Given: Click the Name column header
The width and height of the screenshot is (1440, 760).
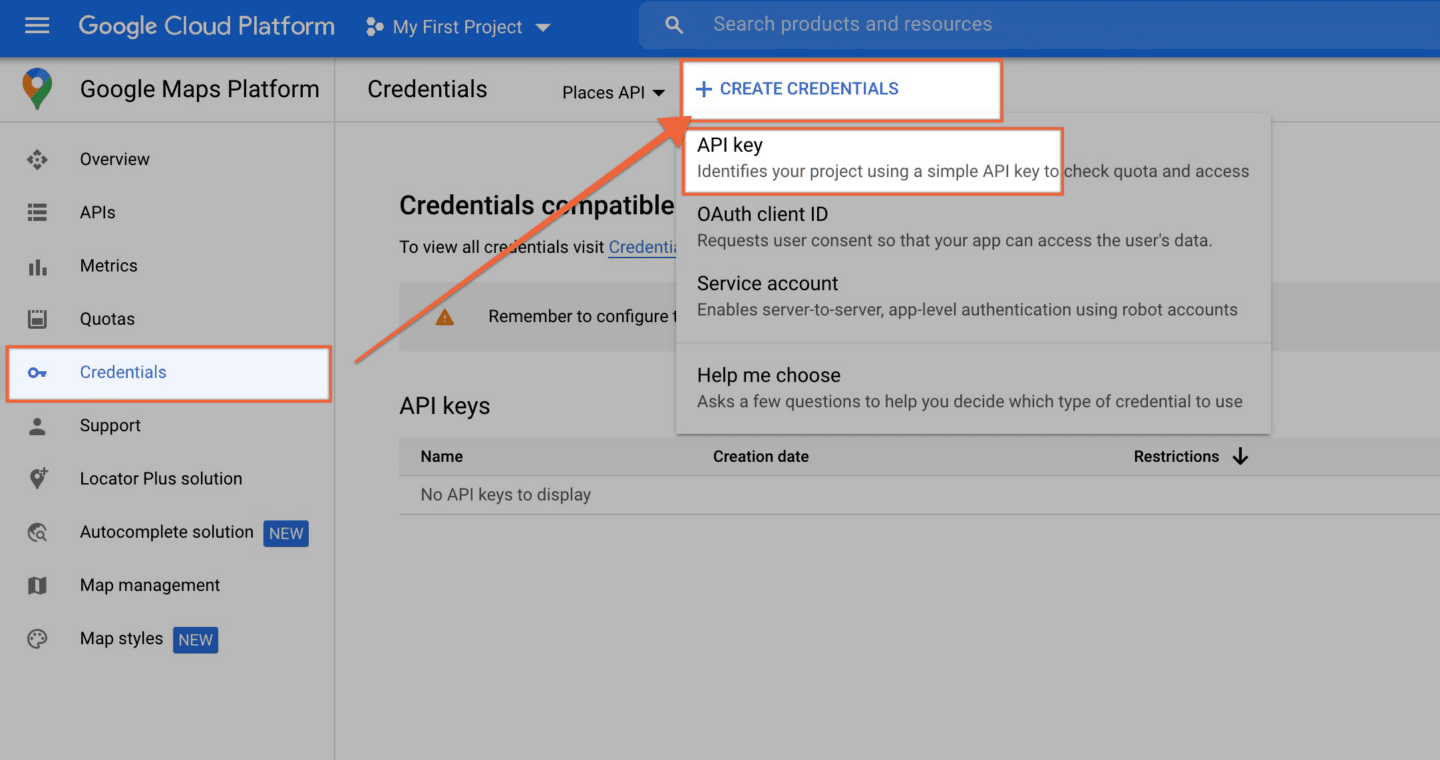Looking at the screenshot, I should [442, 456].
